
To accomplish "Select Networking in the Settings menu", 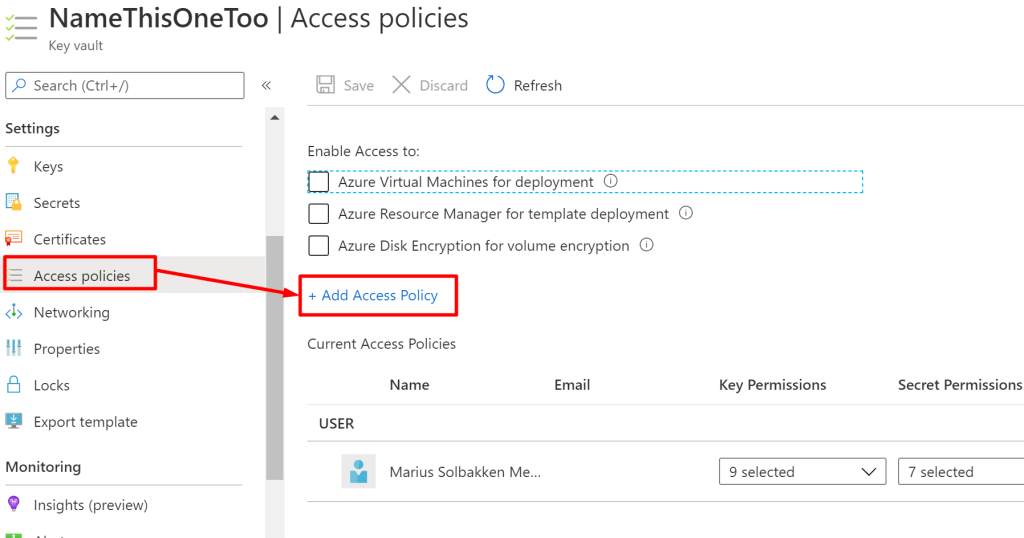I will pyautogui.click(x=71, y=312).
